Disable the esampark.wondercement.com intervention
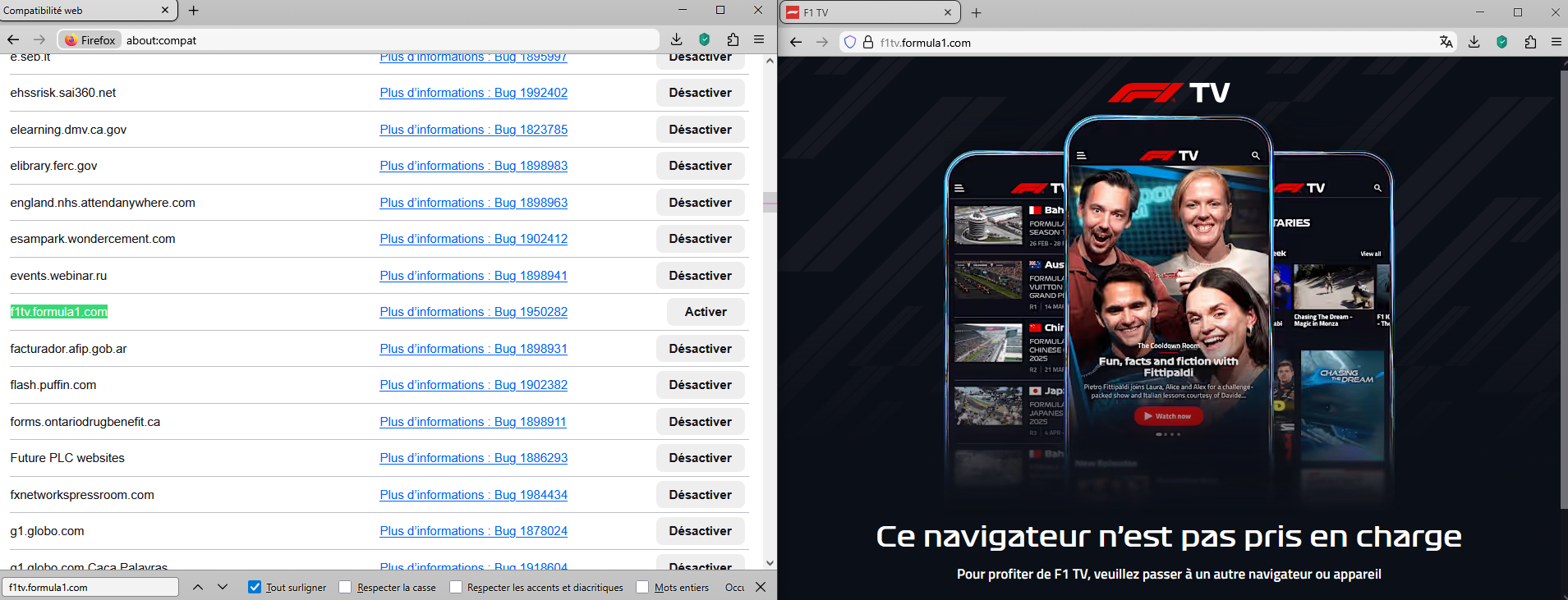This screenshot has width=1568, height=600. click(x=701, y=239)
